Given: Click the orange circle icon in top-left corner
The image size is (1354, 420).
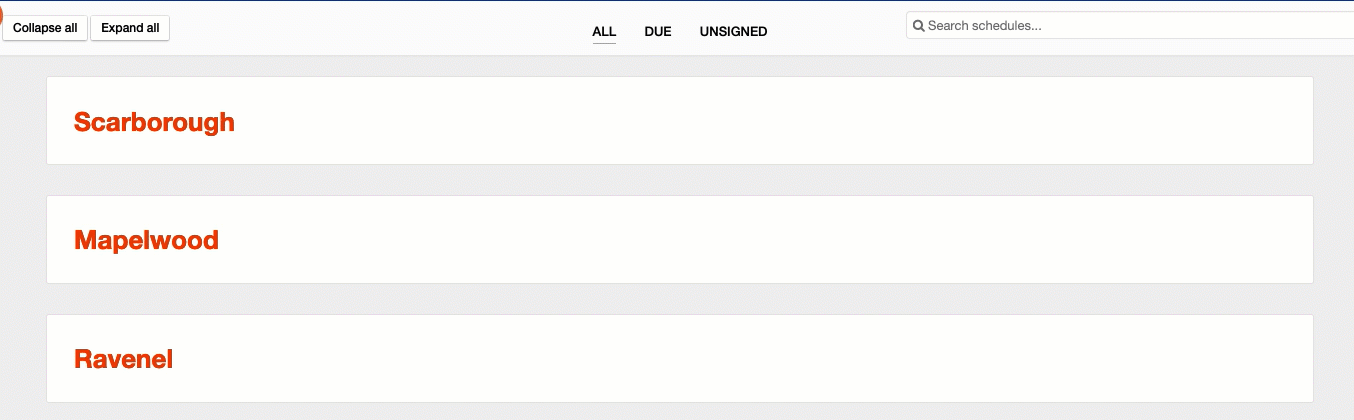Looking at the screenshot, I should pos(1,12).
